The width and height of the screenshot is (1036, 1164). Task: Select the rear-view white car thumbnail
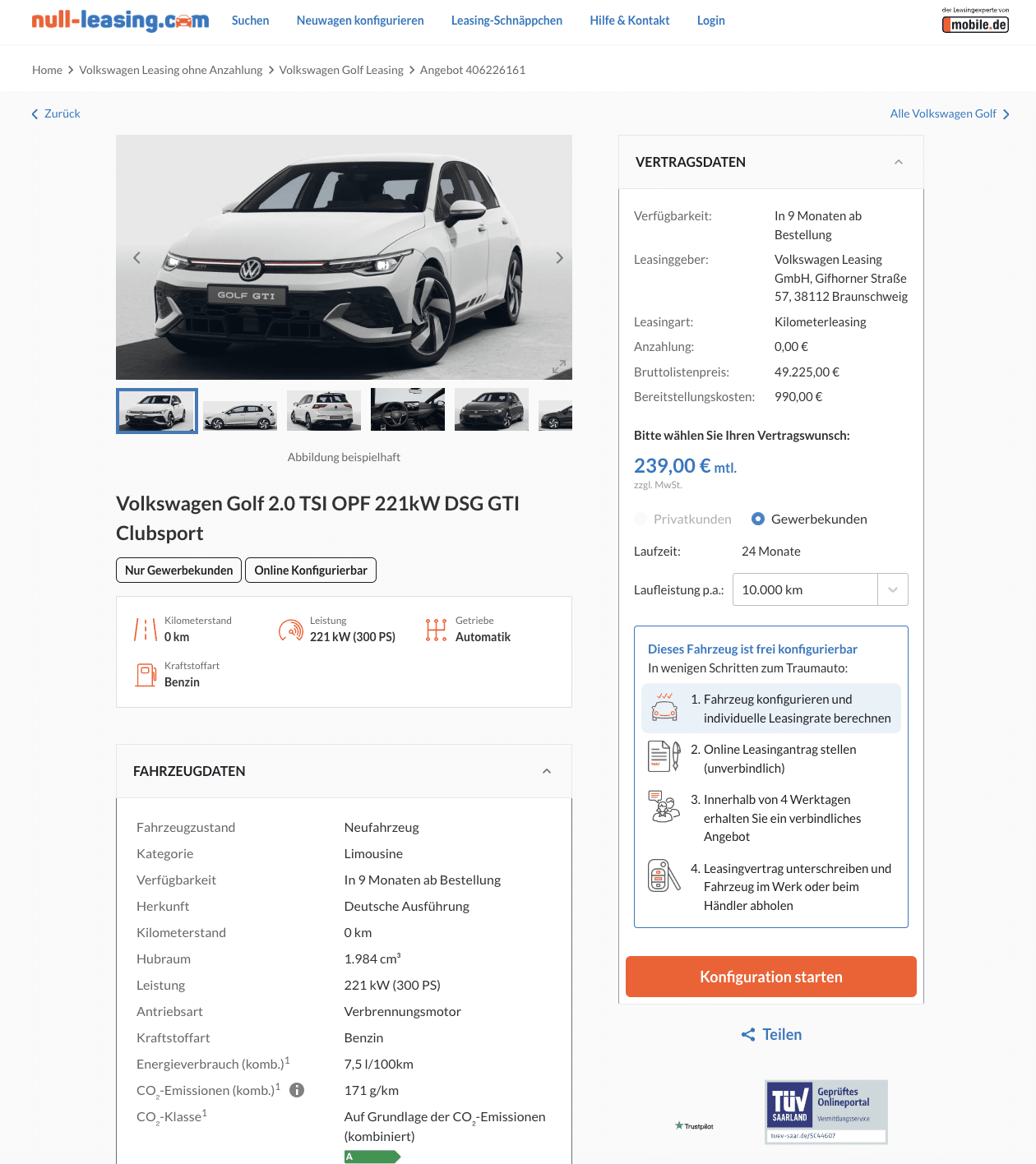[324, 410]
